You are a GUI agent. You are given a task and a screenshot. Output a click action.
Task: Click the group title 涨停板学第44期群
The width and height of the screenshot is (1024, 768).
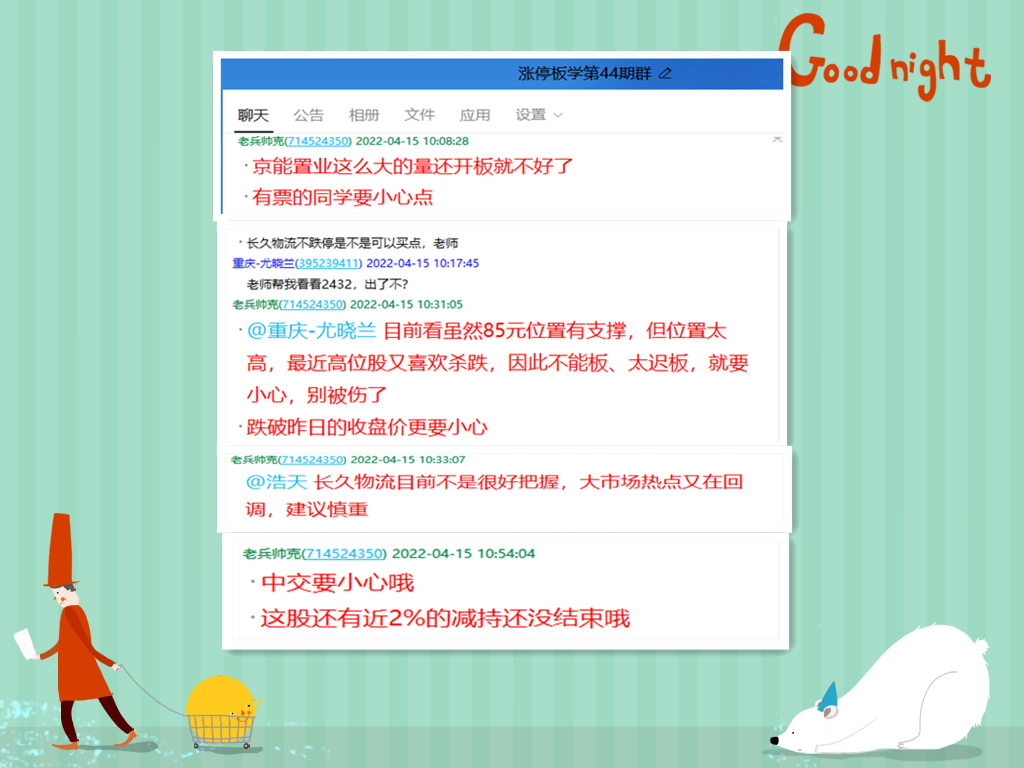[x=586, y=73]
